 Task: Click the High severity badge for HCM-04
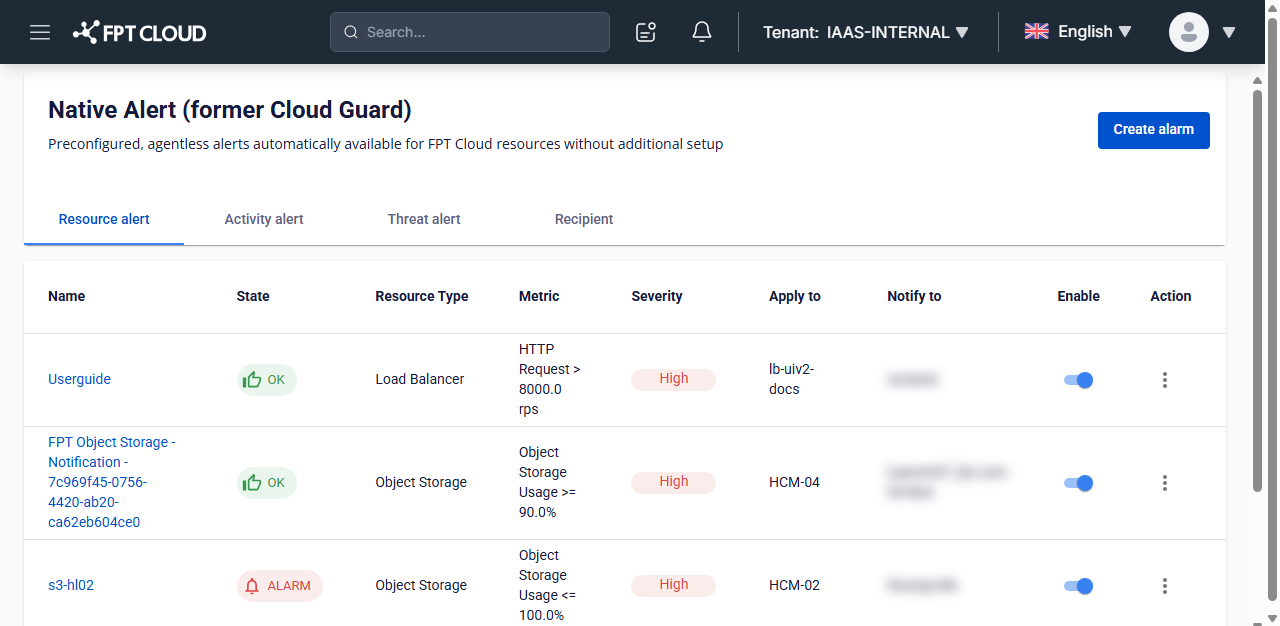pos(673,482)
